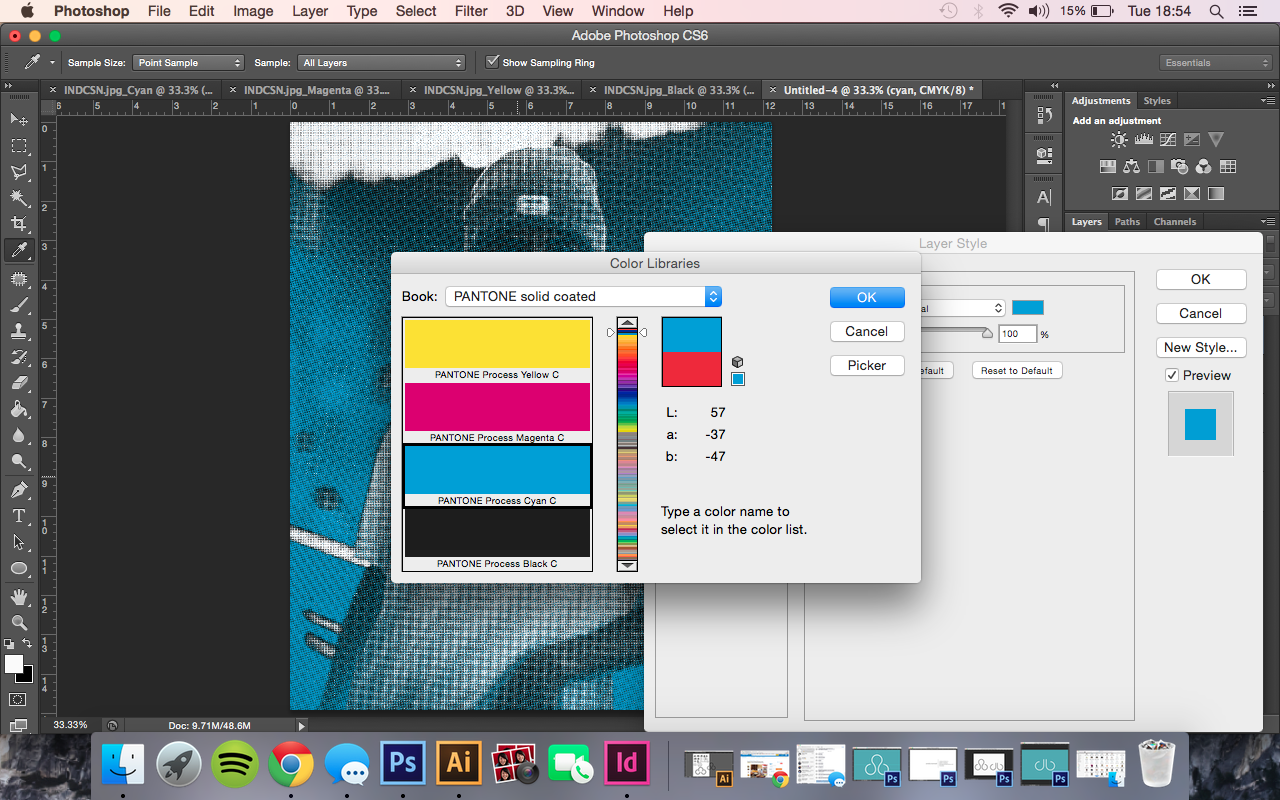Select the Horizontal Type tool
This screenshot has height=800, width=1280.
point(18,516)
